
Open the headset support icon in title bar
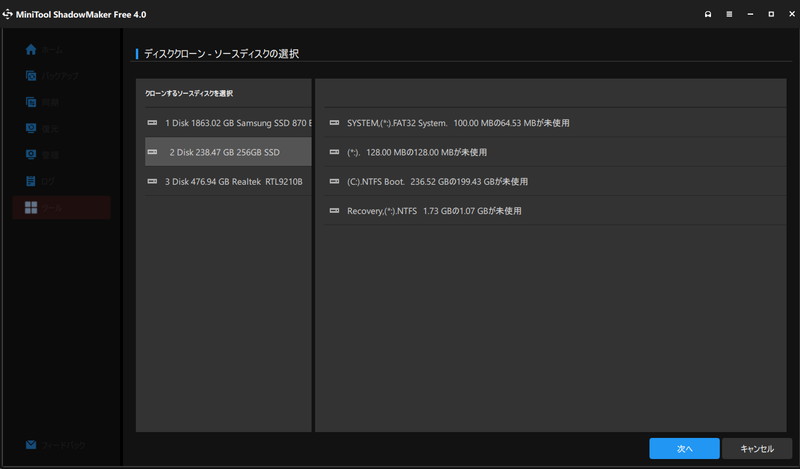coord(708,14)
